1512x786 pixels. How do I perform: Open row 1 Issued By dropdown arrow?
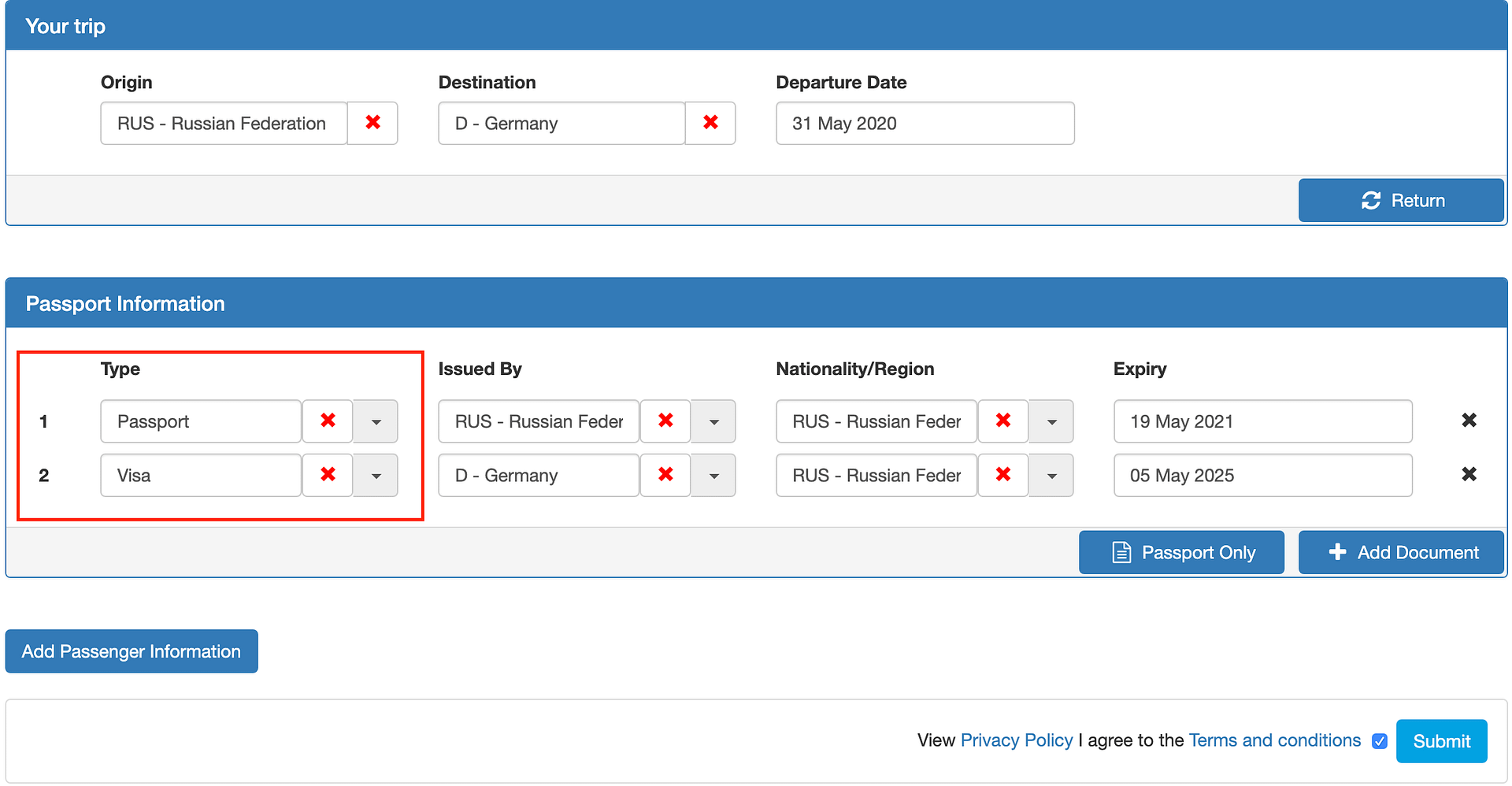tap(713, 421)
